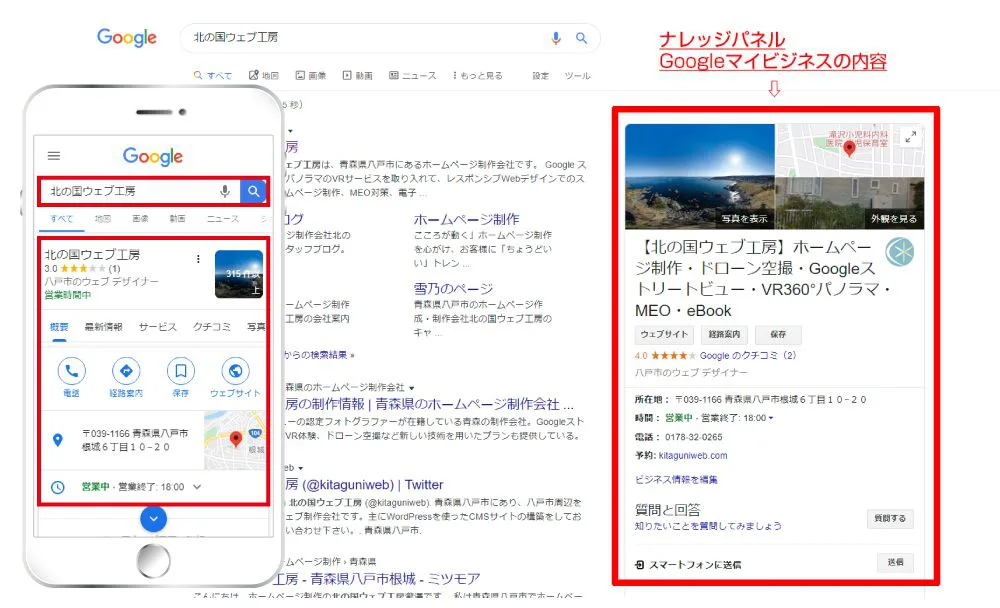
Task: Click the smartphone send icon
Action: (640, 565)
